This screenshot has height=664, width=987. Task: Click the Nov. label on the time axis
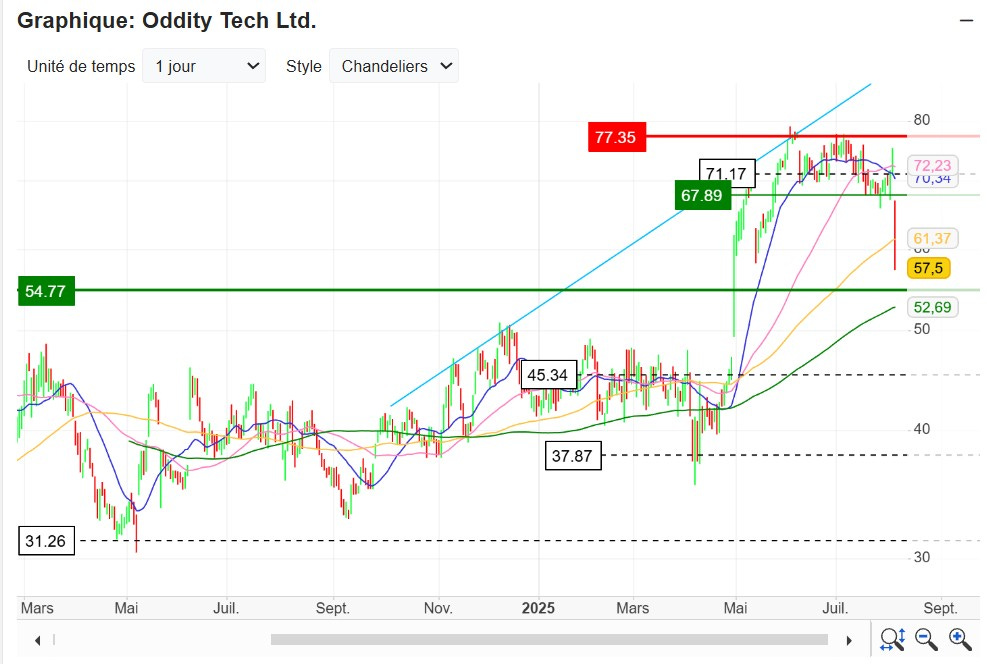pyautogui.click(x=438, y=608)
